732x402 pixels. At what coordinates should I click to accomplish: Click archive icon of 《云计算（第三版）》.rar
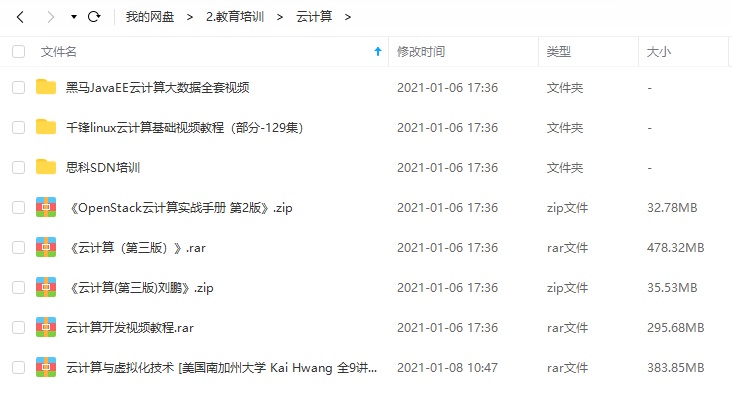(46, 247)
